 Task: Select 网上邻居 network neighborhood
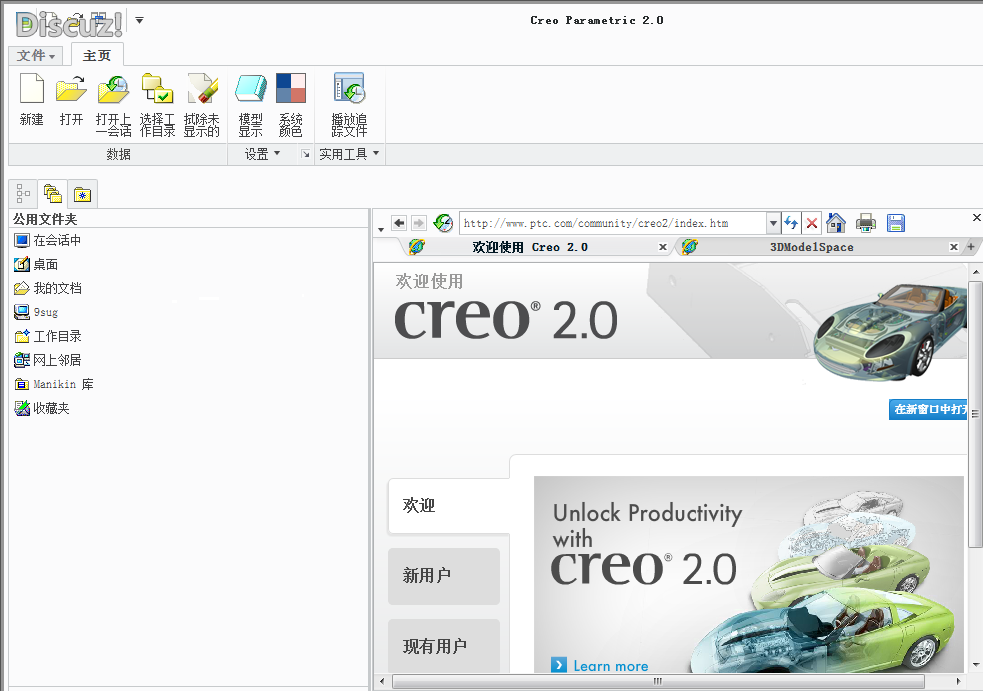point(48,360)
